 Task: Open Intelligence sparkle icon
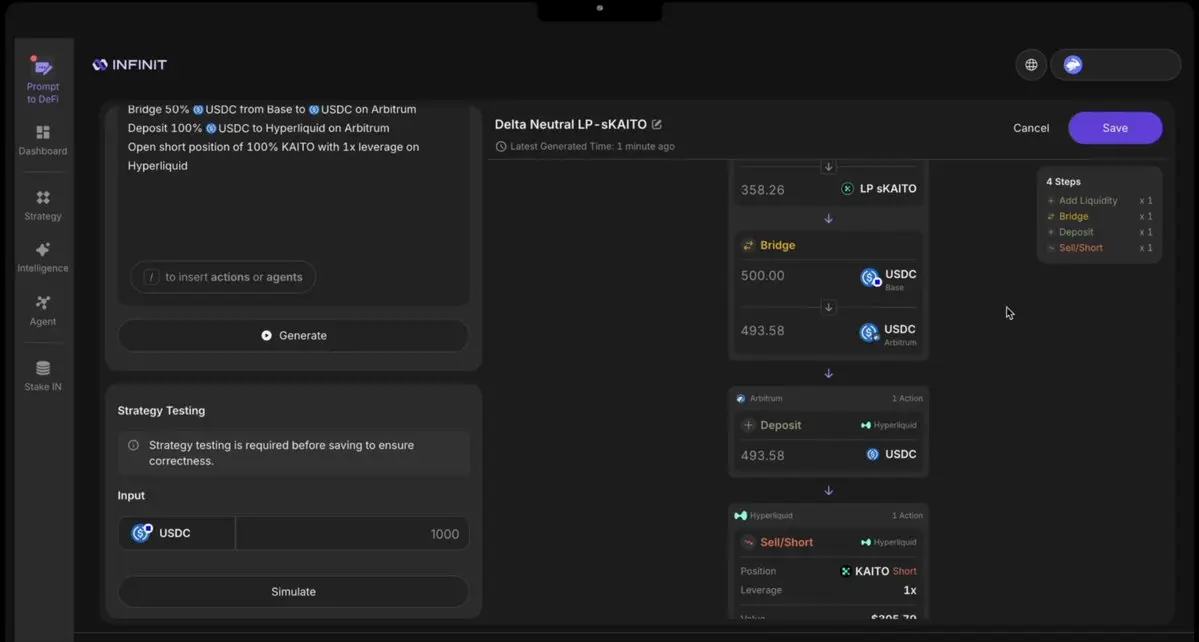point(43,250)
